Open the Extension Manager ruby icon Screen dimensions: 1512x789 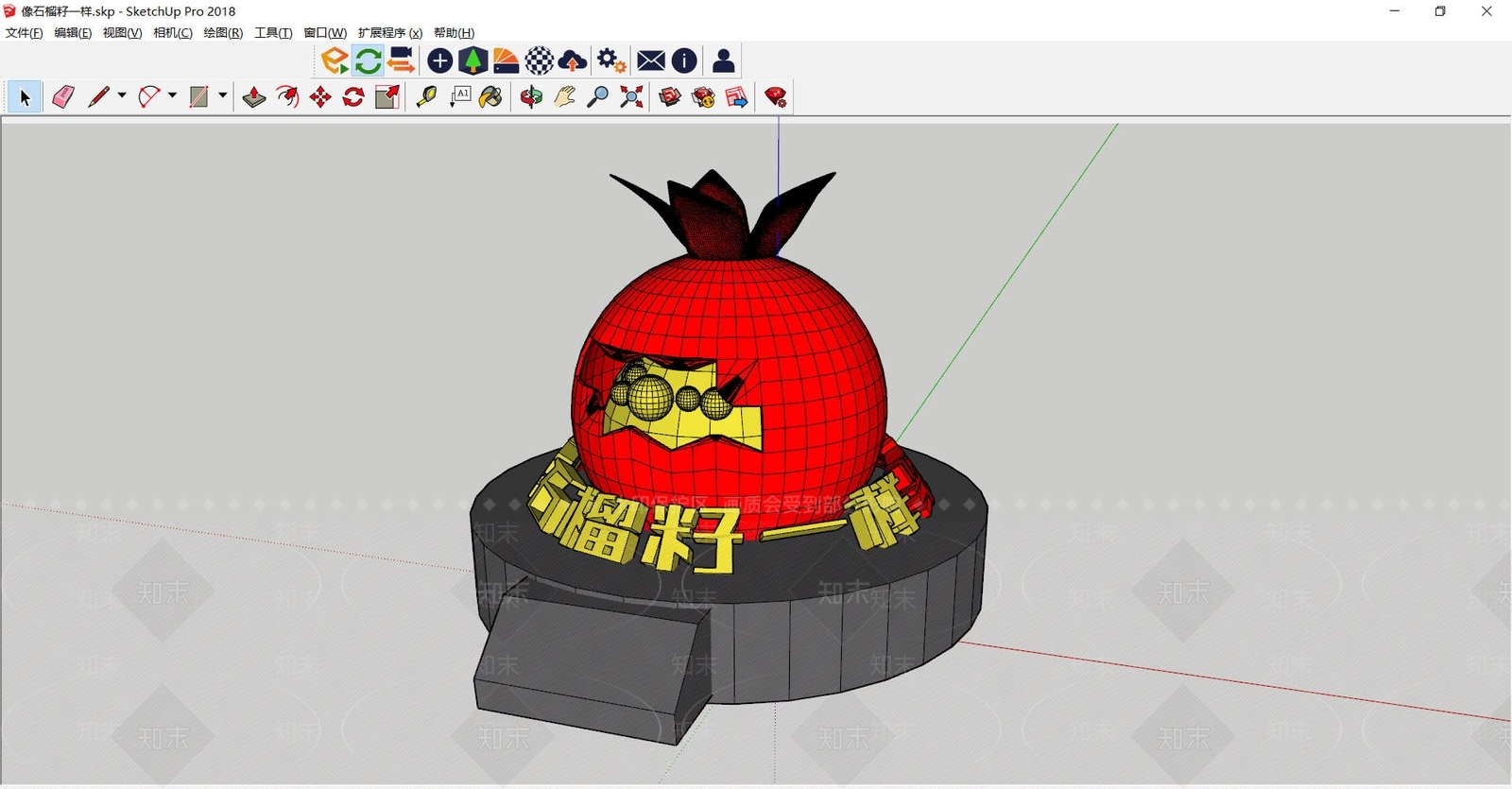tap(776, 96)
